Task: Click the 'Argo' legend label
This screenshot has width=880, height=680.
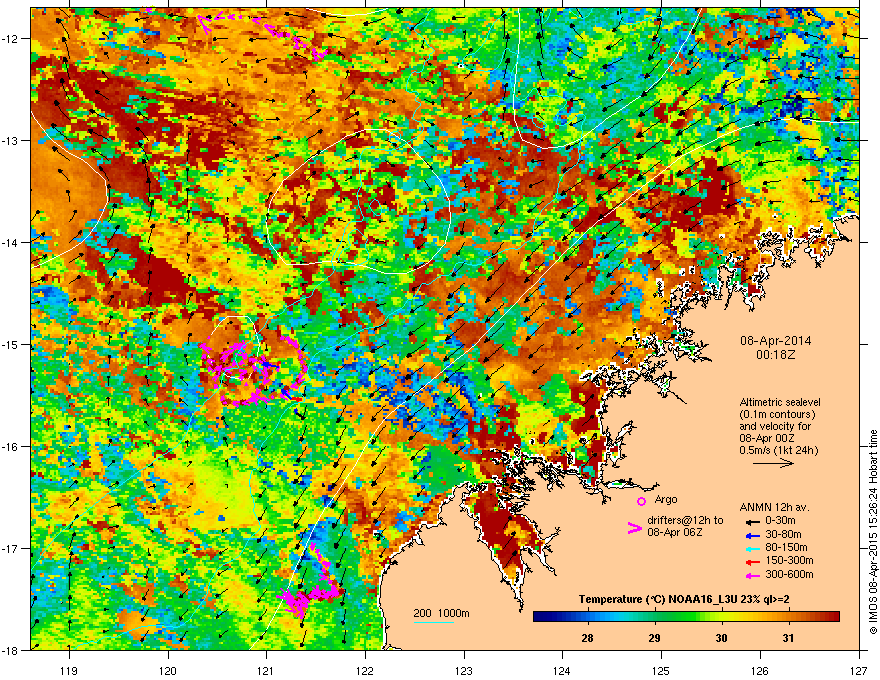Action: [x=666, y=499]
